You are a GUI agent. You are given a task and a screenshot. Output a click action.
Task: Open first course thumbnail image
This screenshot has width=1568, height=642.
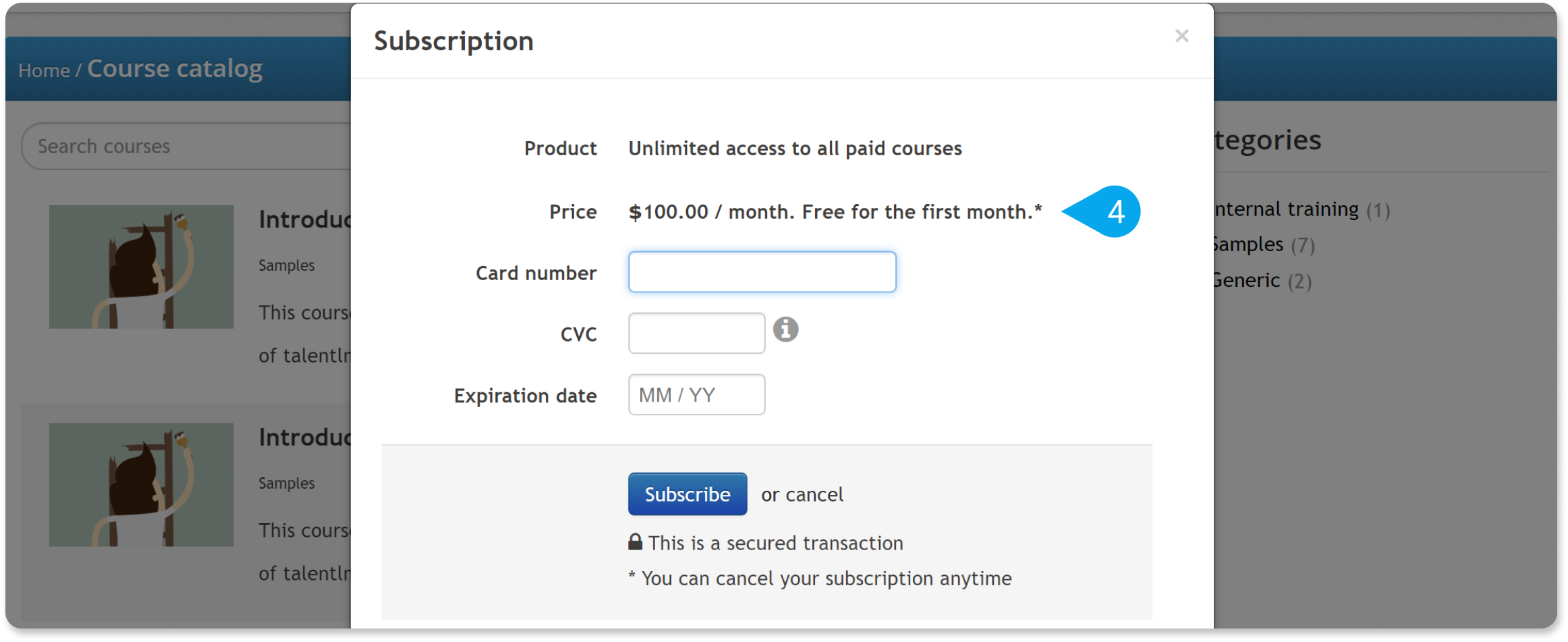coord(141,267)
